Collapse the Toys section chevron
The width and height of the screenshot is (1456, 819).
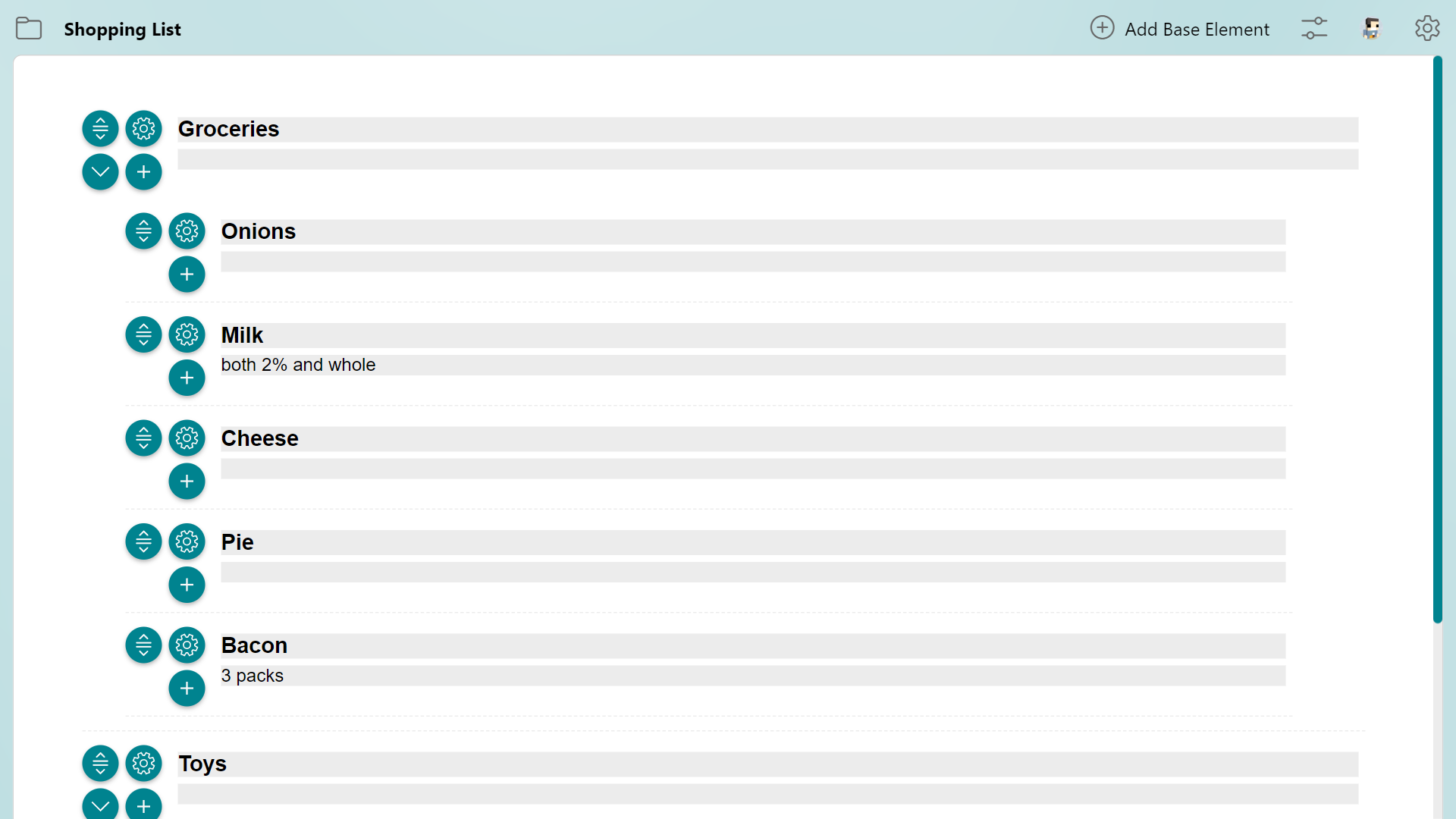point(100,805)
